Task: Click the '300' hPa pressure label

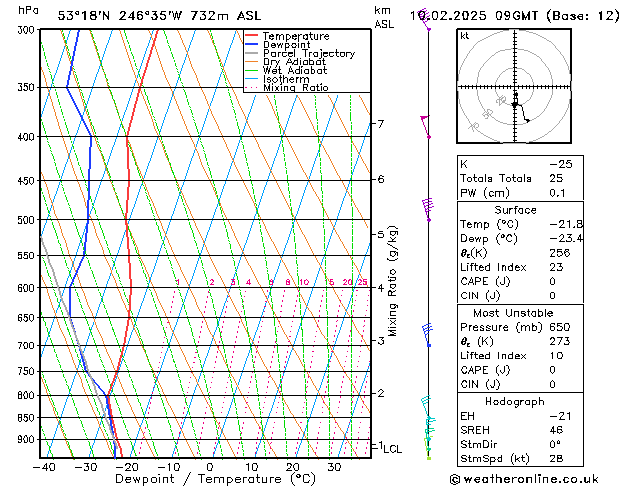Action: click(28, 30)
